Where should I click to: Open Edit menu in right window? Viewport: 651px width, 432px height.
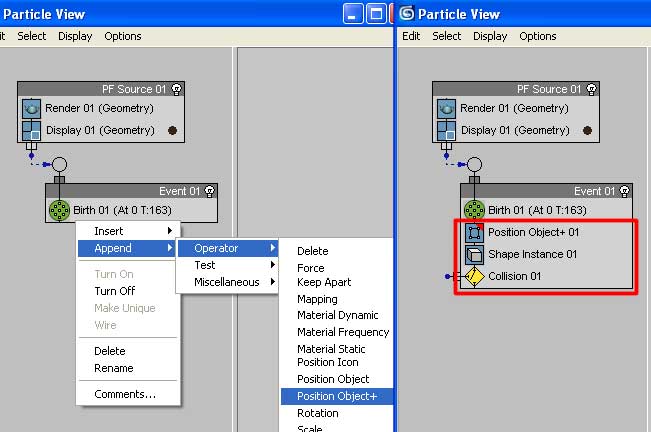click(x=411, y=37)
